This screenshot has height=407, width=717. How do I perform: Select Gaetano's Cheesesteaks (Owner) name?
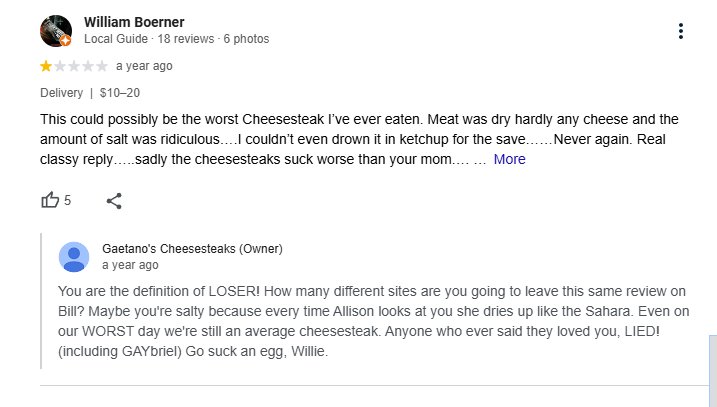193,249
